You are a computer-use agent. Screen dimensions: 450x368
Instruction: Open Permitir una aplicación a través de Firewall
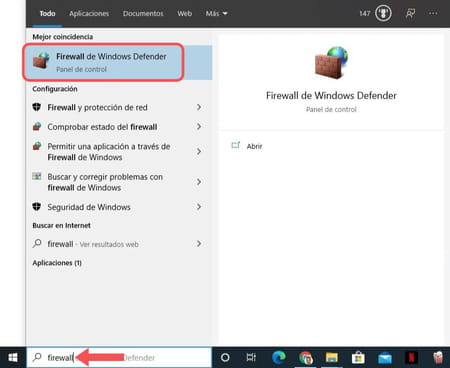pyautogui.click(x=109, y=152)
